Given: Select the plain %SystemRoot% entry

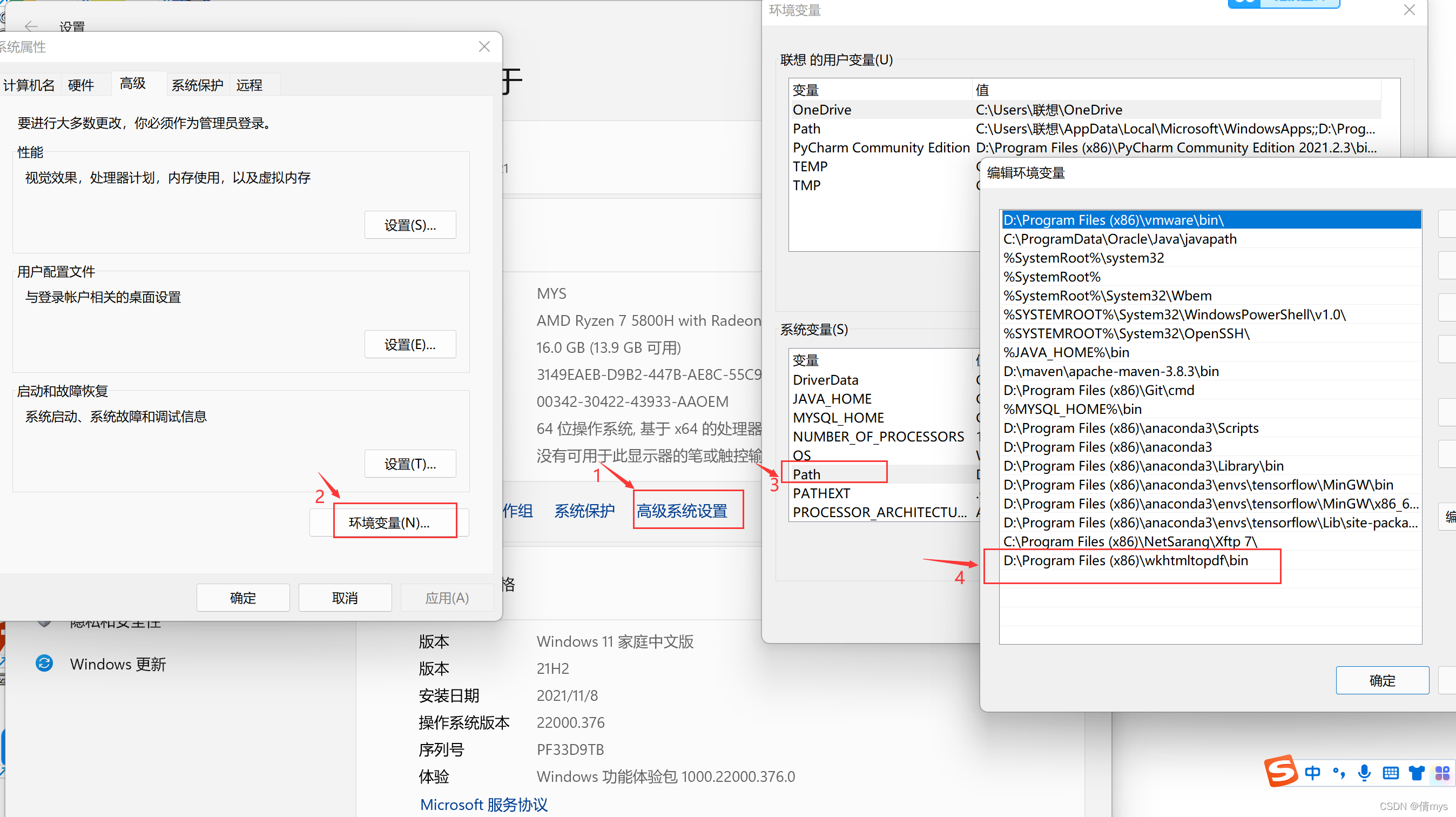Looking at the screenshot, I should click(1211, 277).
